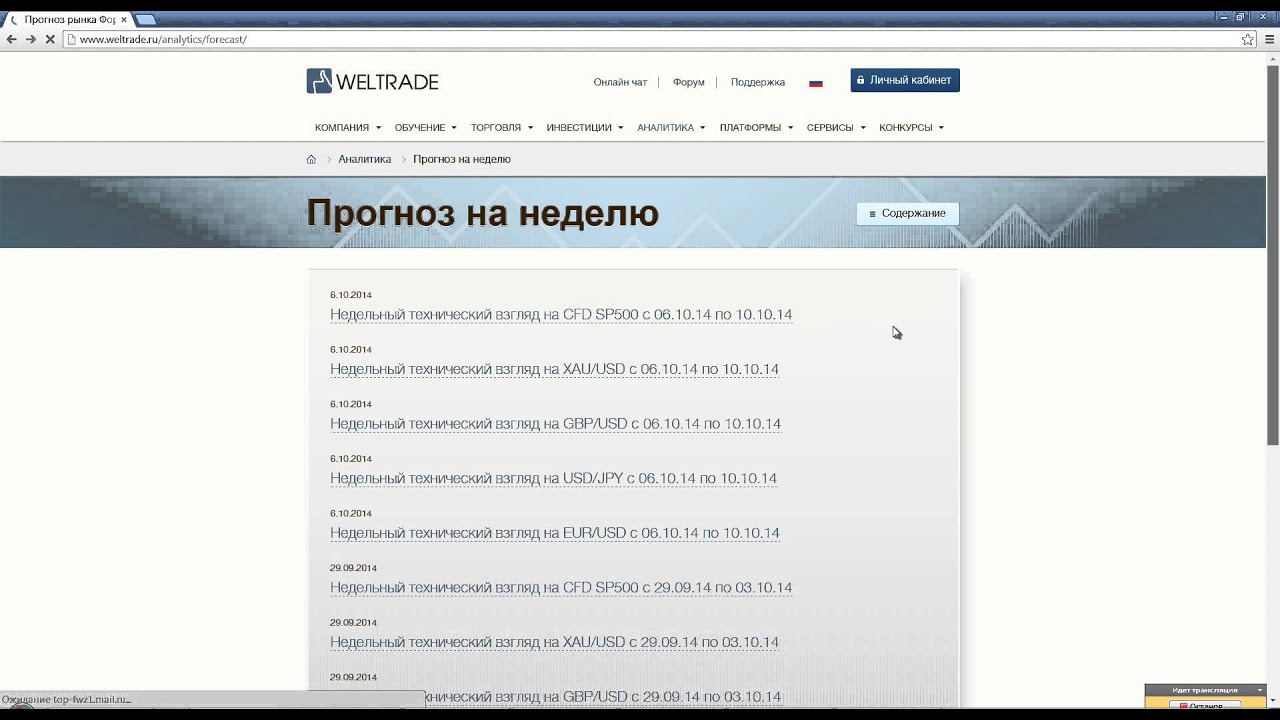Expand the КОНКУРСЫ menu
This screenshot has width=1280, height=720.
point(912,127)
